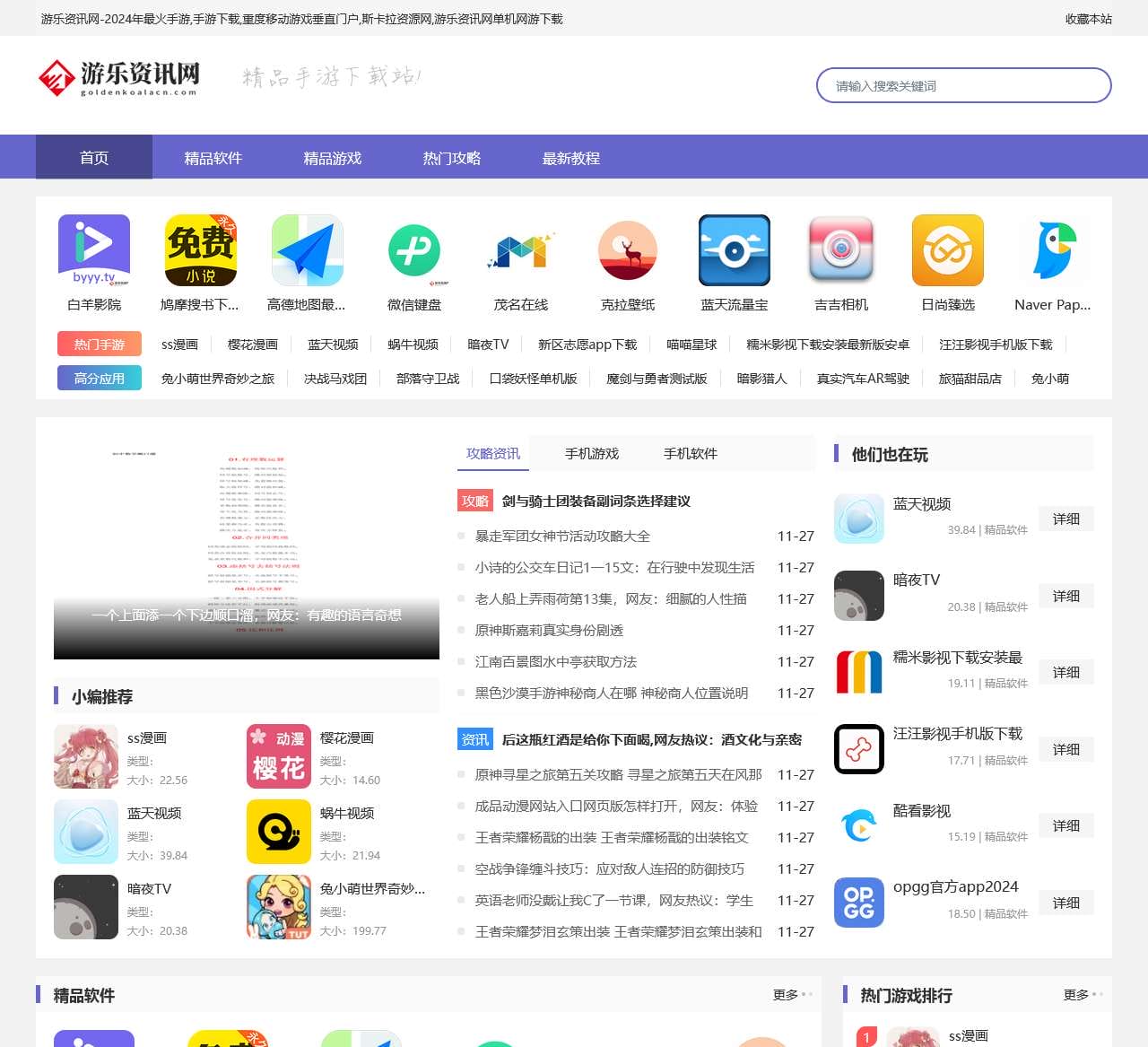Click 详细 button for 酷看影视
This screenshot has height=1047, width=1148.
tap(1066, 825)
